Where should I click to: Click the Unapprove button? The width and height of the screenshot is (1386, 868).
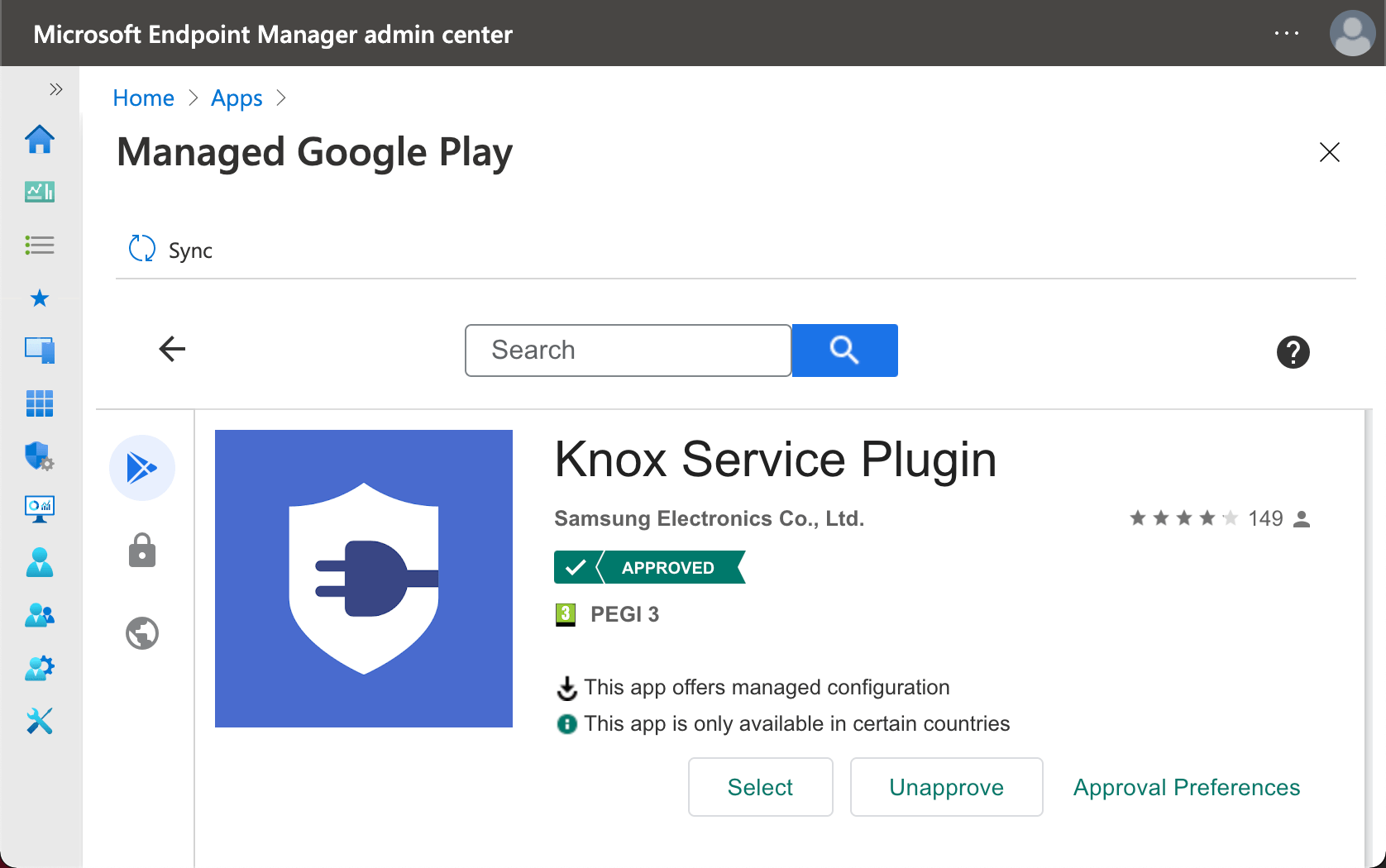click(946, 787)
